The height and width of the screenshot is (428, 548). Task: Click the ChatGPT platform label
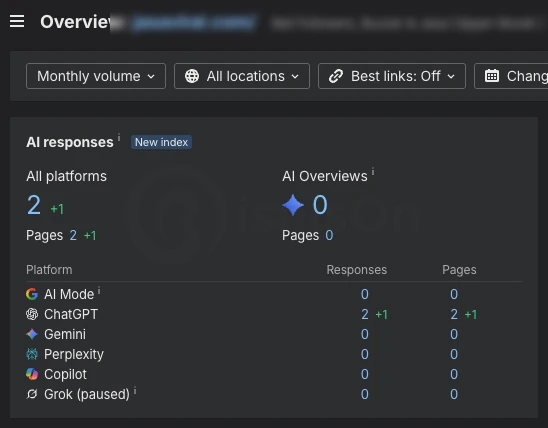coord(71,314)
